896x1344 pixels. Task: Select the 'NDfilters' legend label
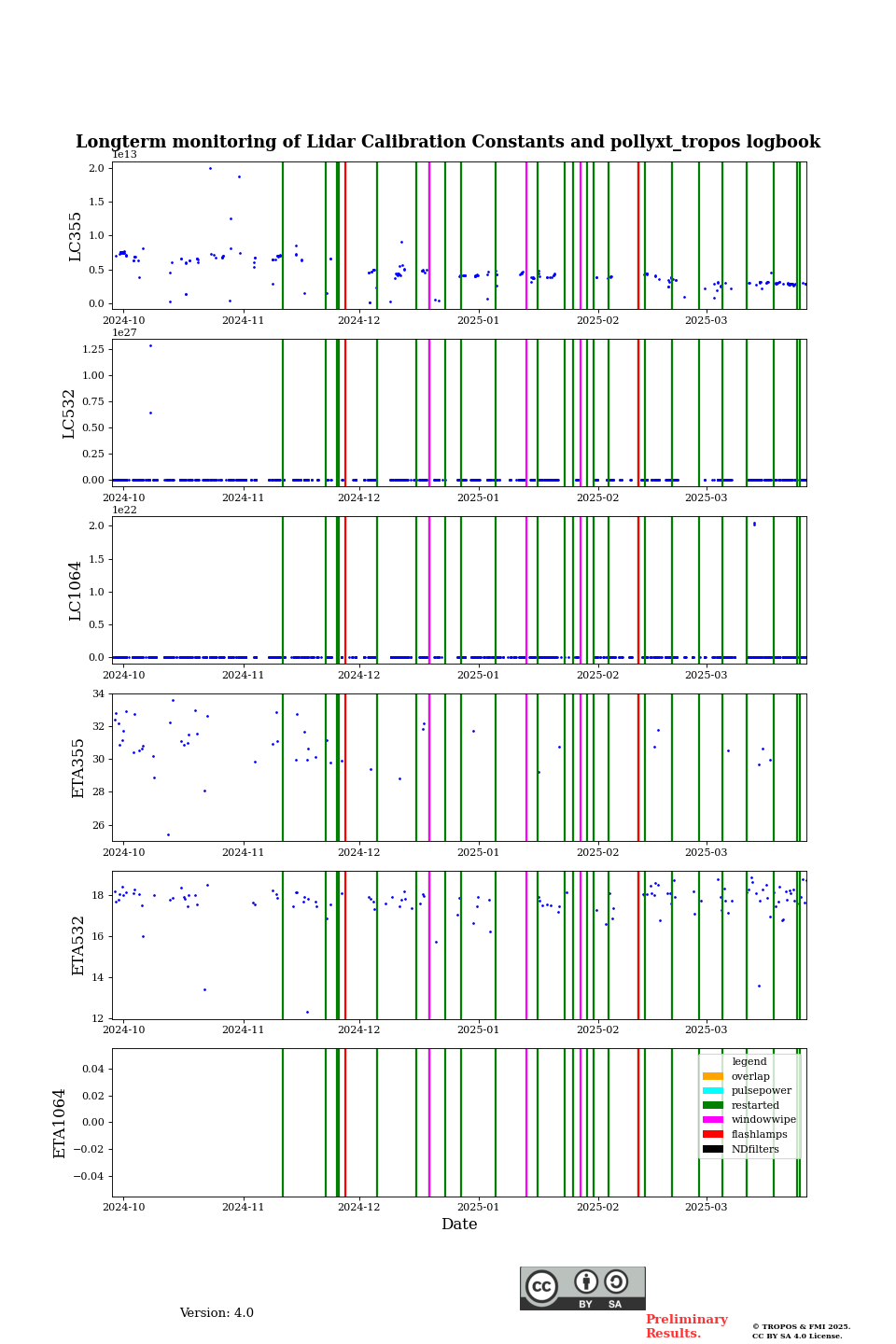(755, 1149)
